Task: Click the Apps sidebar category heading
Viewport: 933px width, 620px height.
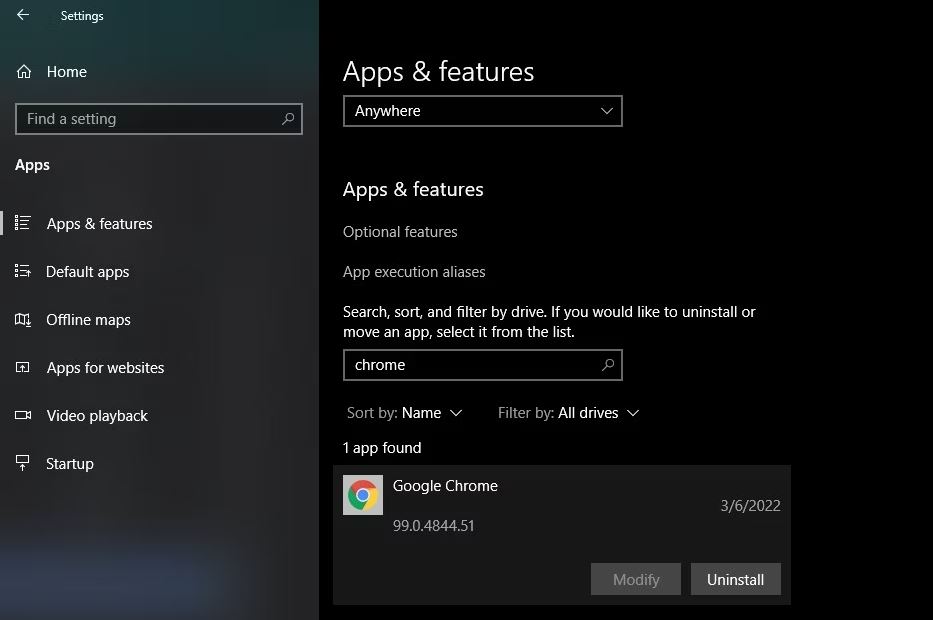Action: coord(32,165)
